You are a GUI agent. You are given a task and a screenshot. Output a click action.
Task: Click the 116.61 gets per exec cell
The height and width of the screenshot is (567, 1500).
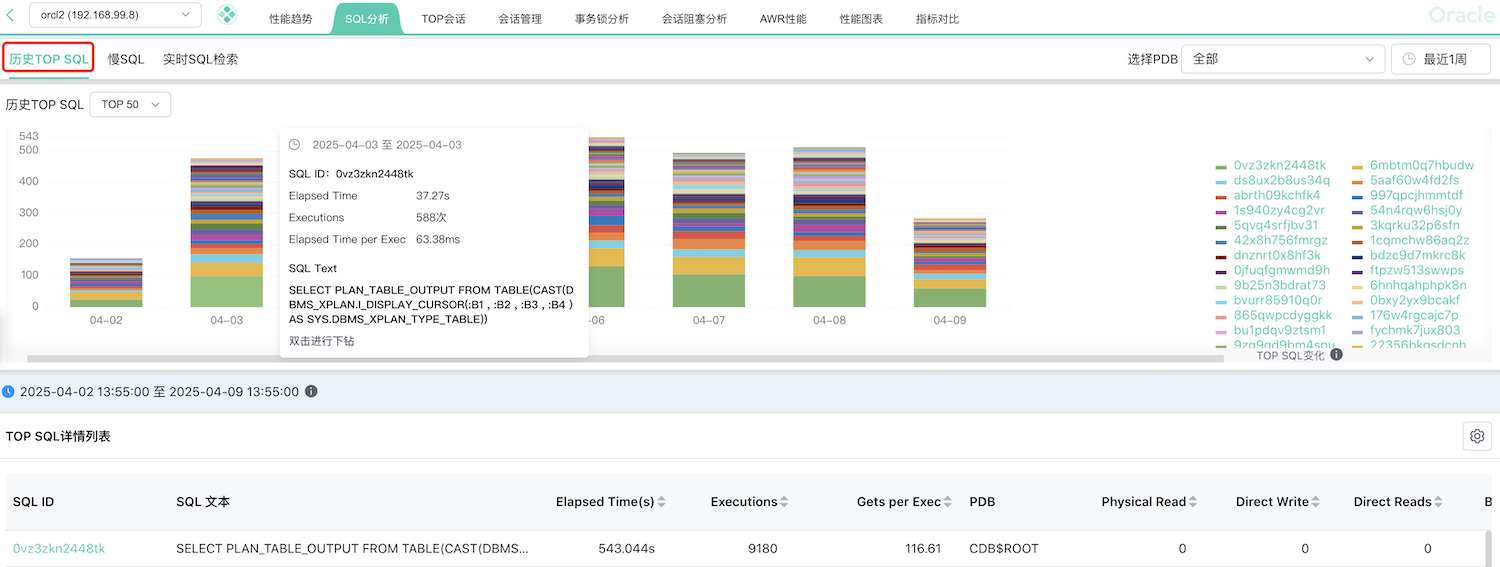[x=921, y=548]
